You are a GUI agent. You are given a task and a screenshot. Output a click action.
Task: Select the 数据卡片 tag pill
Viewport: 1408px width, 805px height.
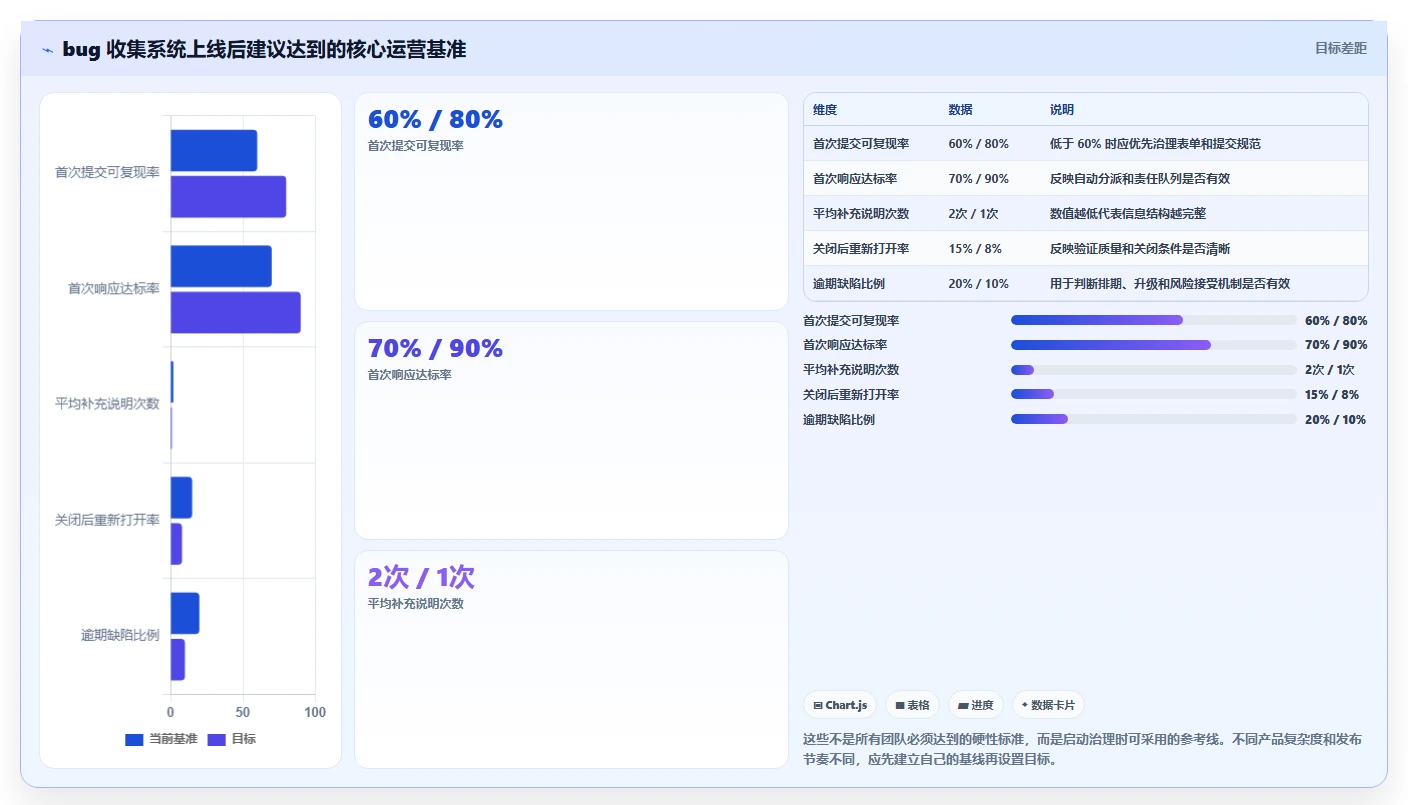coord(1048,705)
